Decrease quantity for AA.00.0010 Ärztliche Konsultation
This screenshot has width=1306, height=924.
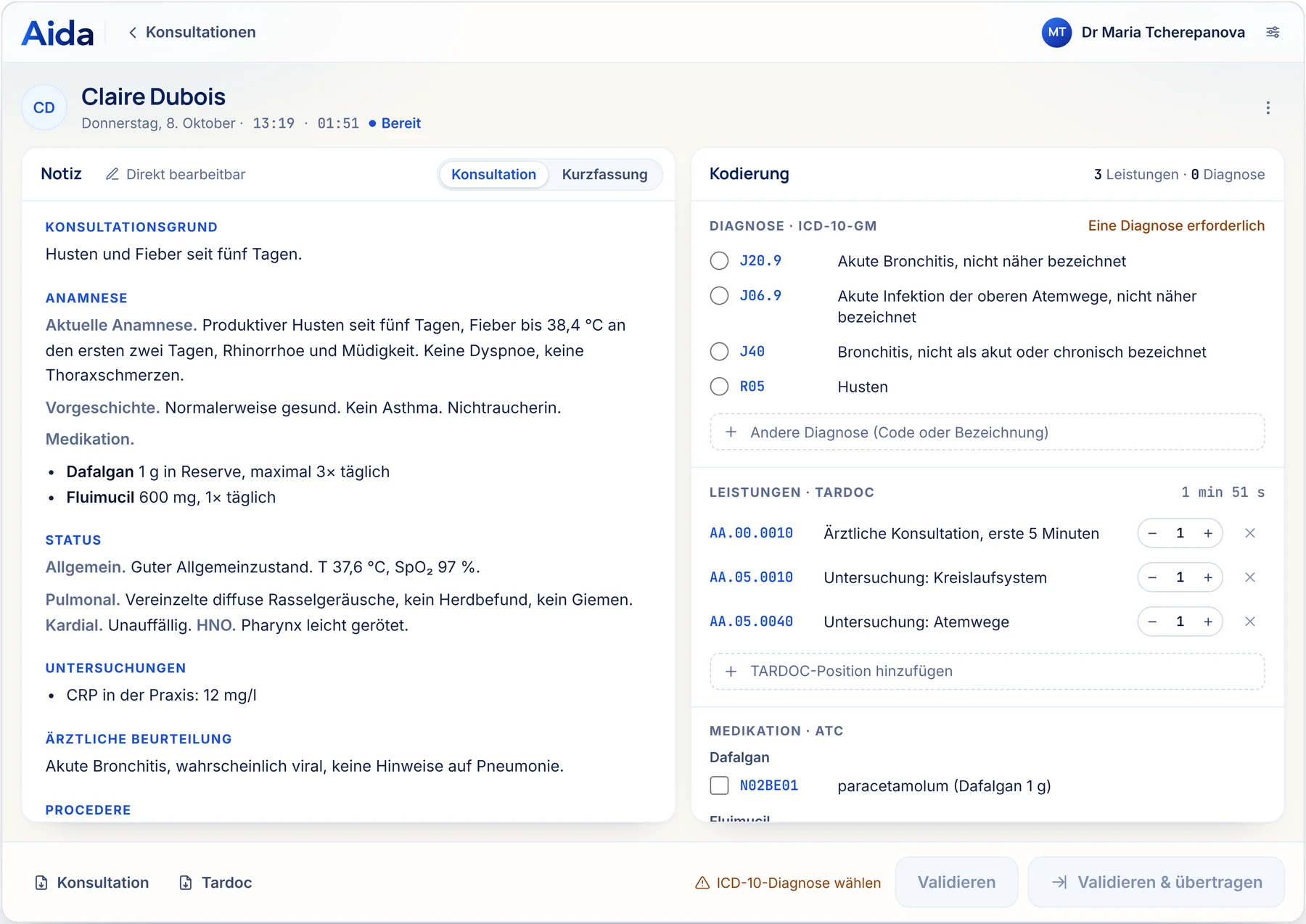pyautogui.click(x=1152, y=533)
